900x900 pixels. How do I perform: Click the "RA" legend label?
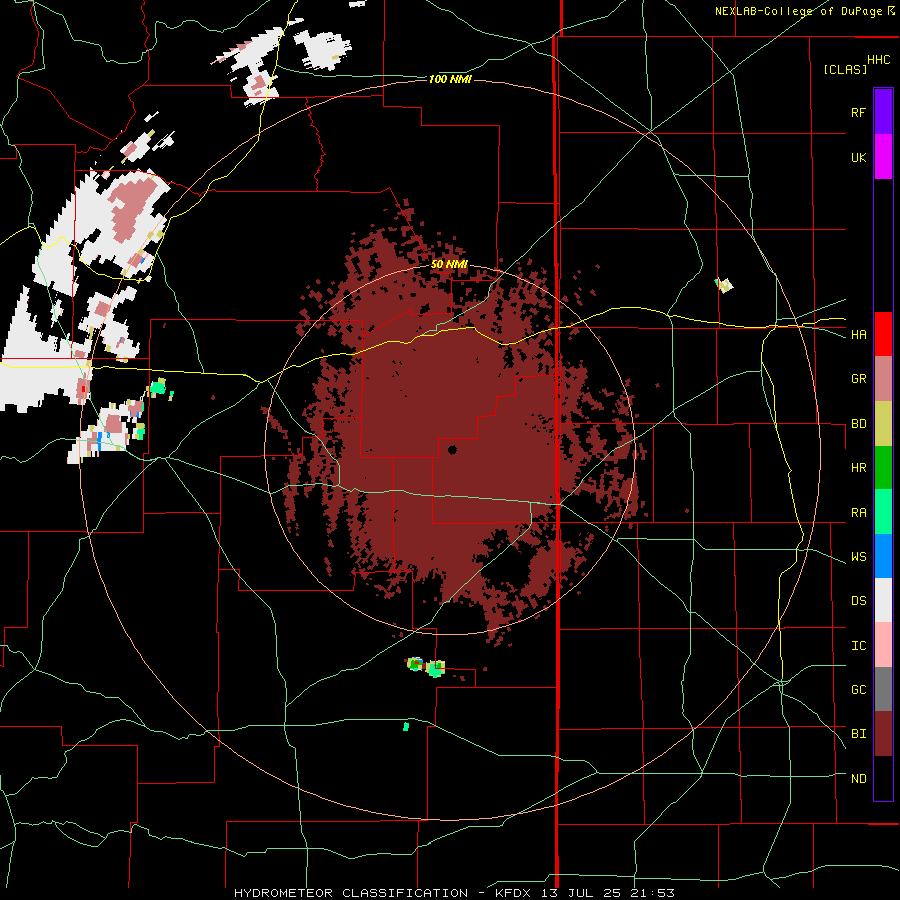(x=858, y=513)
